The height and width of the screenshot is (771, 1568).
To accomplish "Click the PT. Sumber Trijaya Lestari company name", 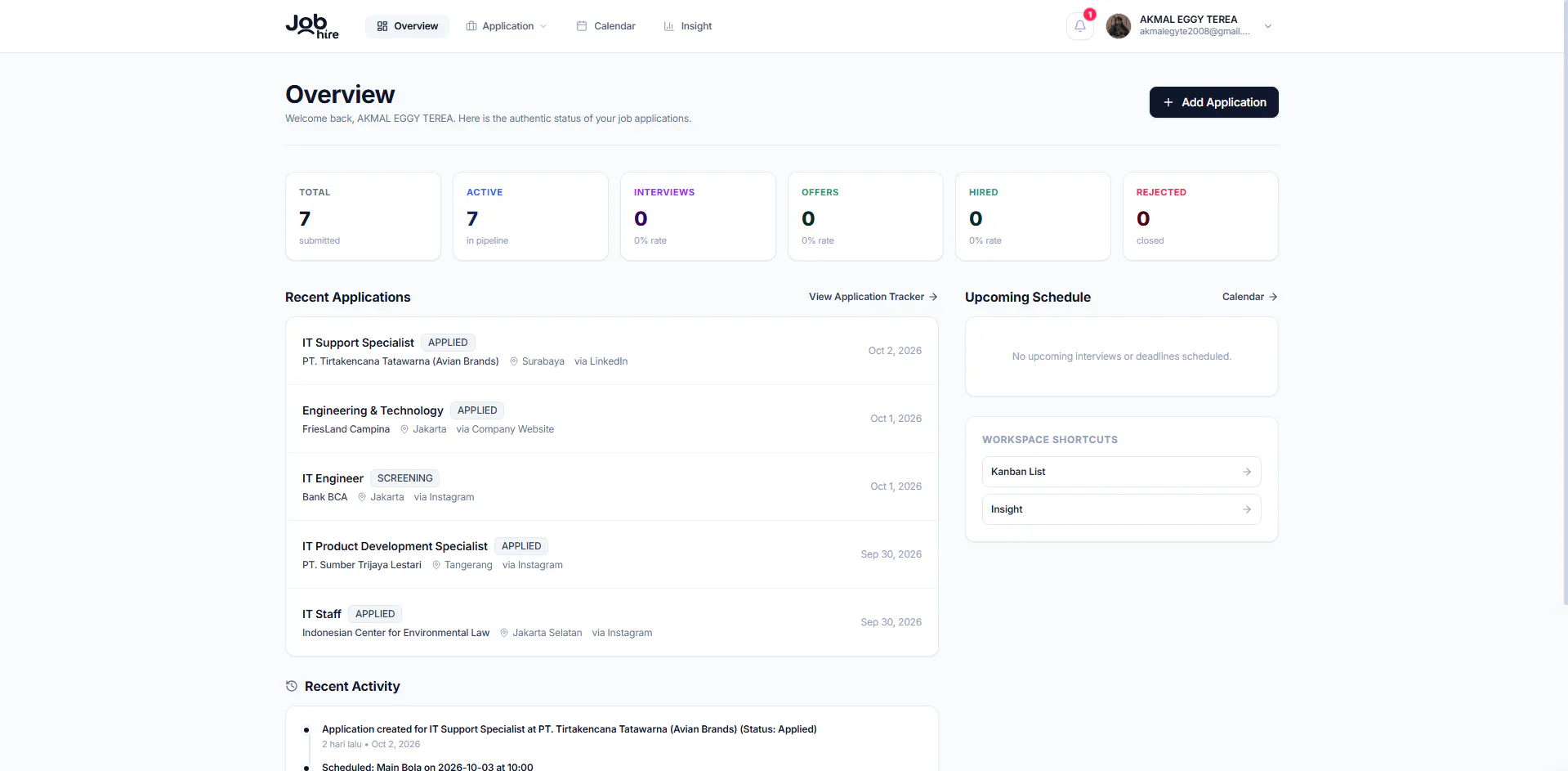I will [362, 565].
